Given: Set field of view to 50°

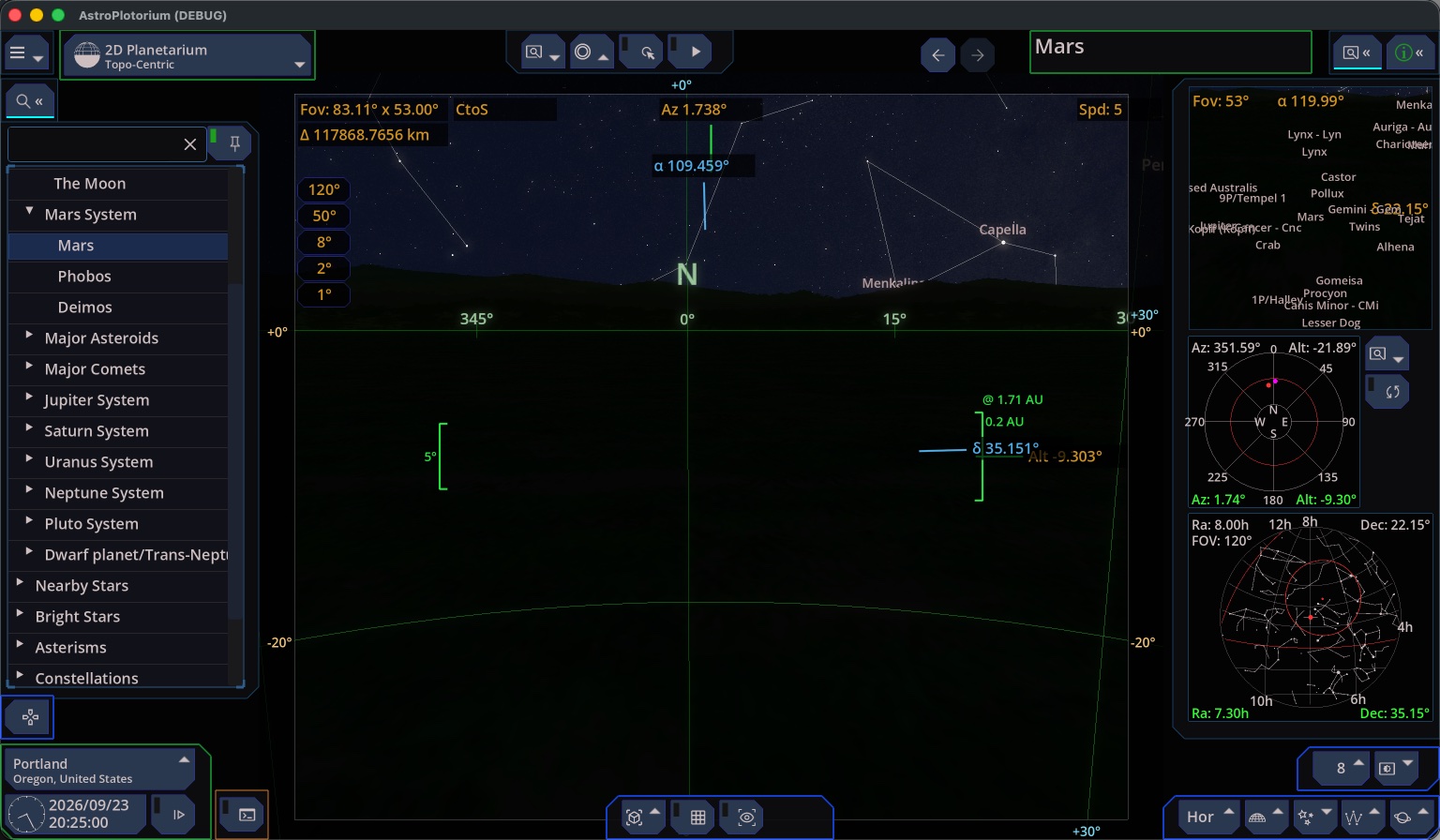Looking at the screenshot, I should (324, 216).
